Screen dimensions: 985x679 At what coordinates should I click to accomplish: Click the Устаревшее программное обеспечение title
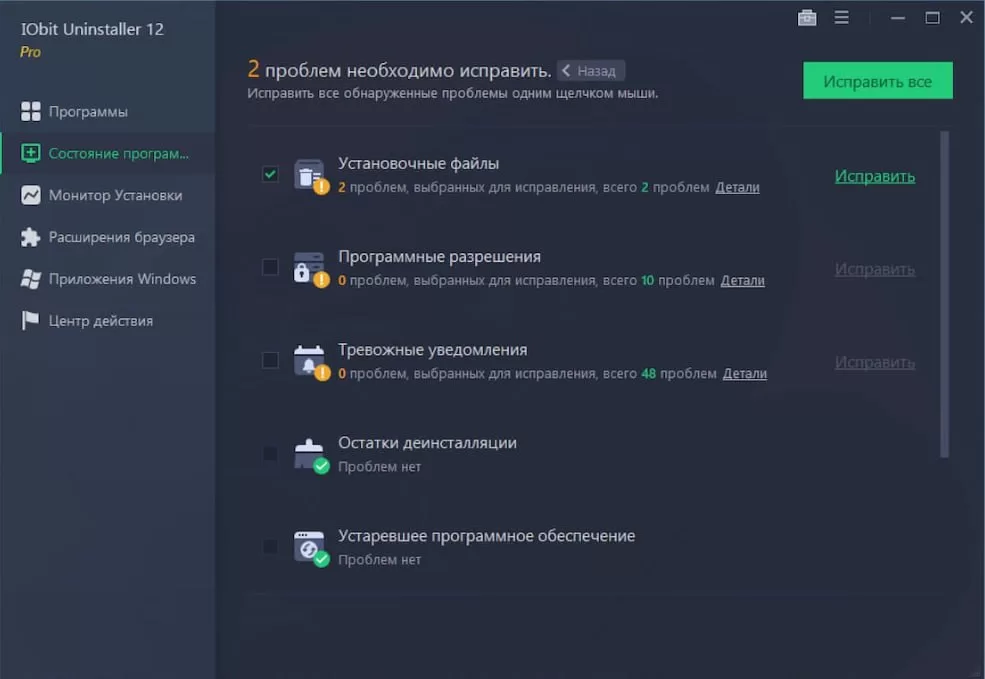click(x=486, y=536)
